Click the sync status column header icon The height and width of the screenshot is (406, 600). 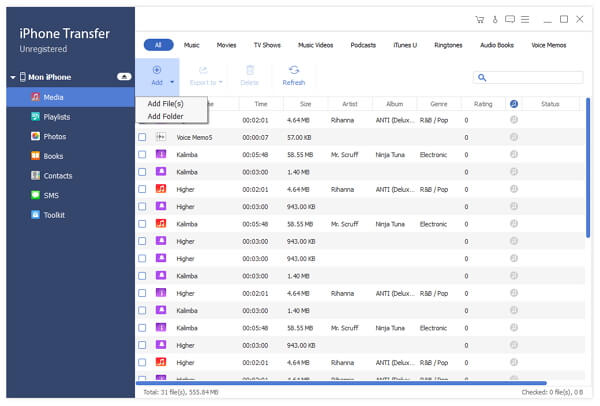pos(514,104)
